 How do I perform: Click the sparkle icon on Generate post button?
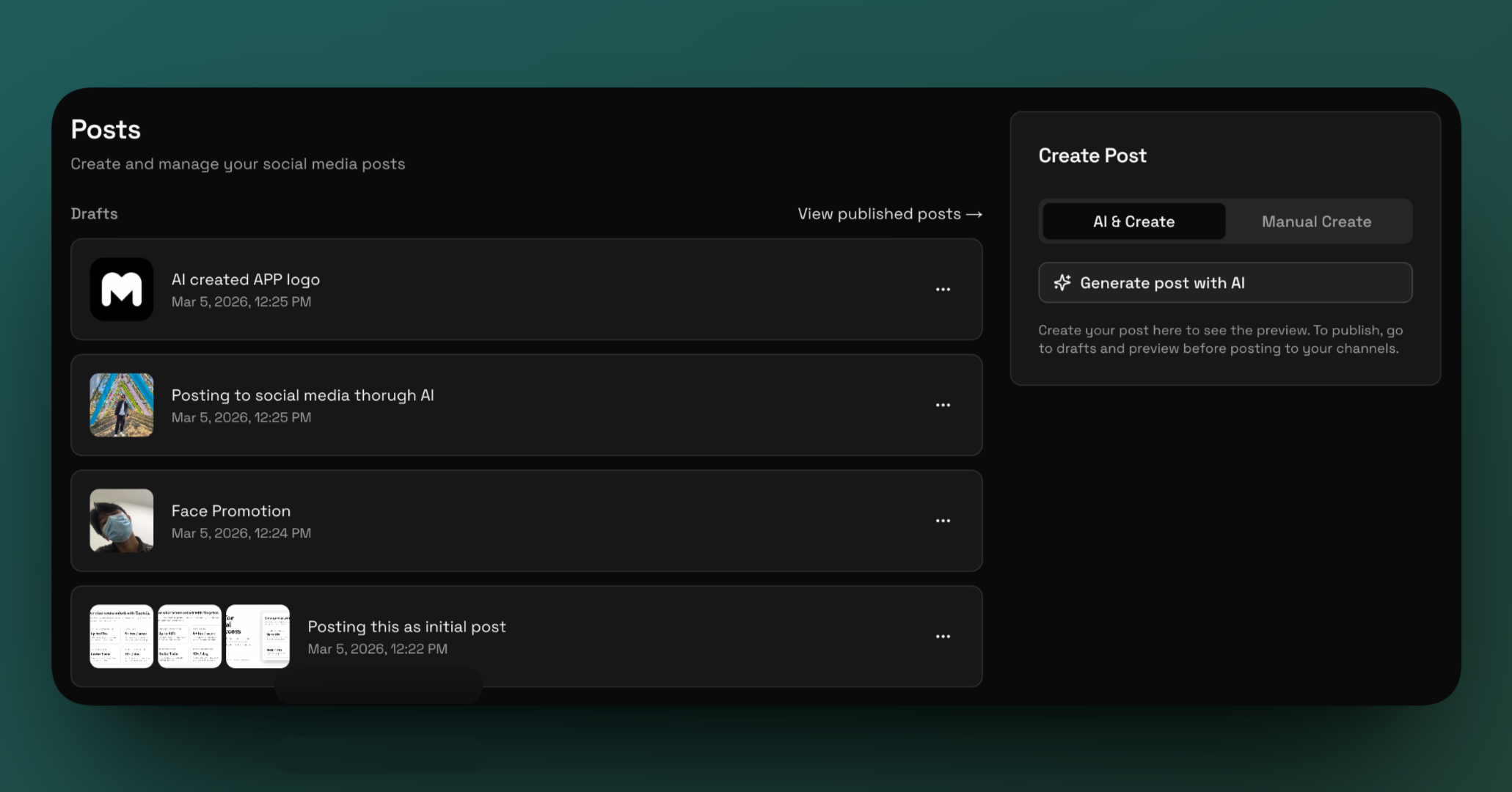tap(1062, 283)
